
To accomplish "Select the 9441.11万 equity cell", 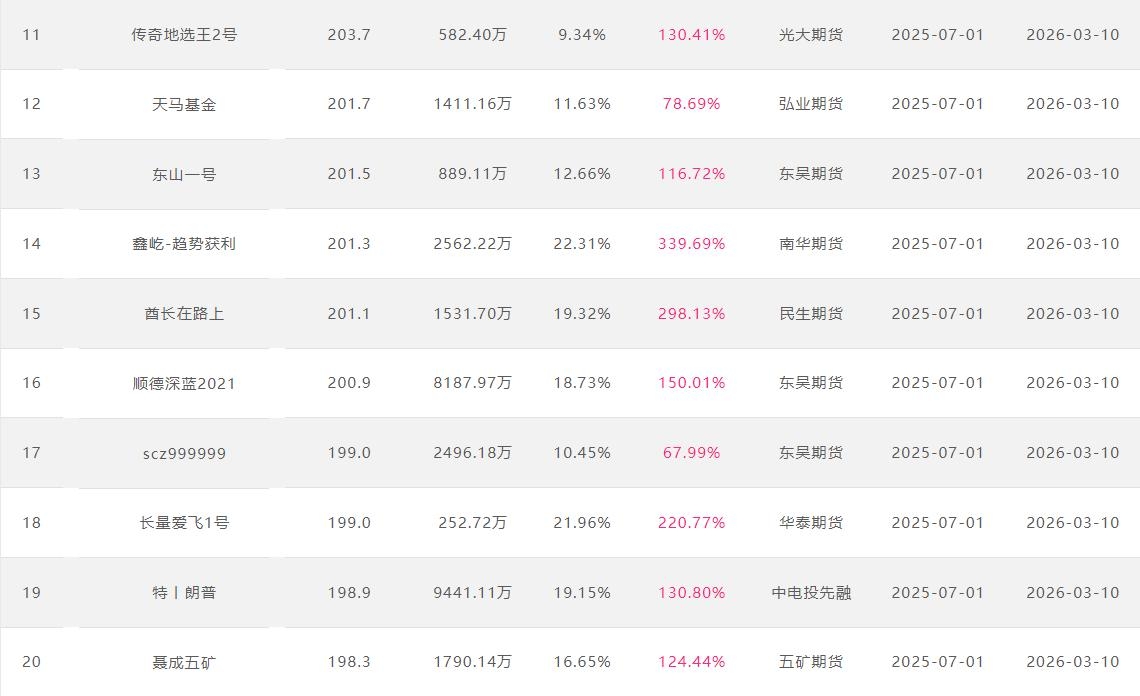I will click(472, 593).
